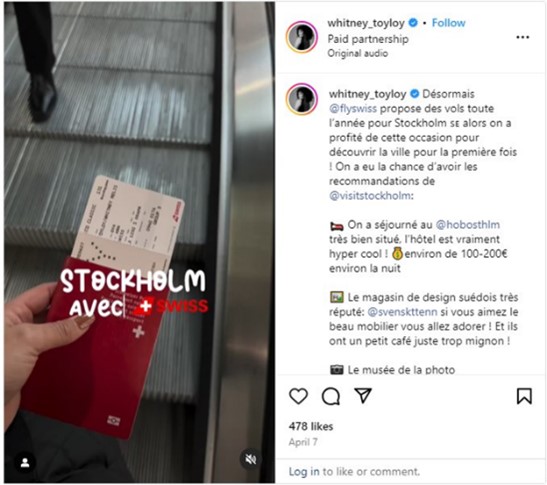Open whitney_toyloy header profile picture
The width and height of the screenshot is (547, 485).
tap(302, 37)
